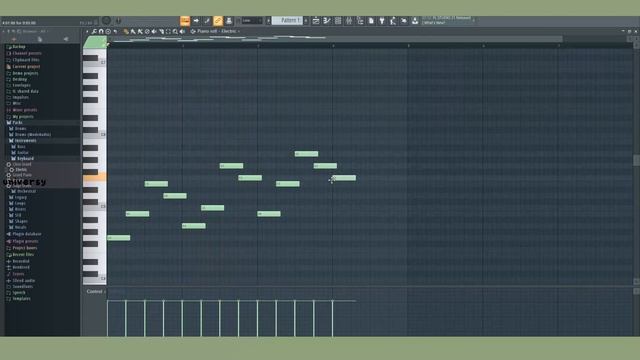Open the channel rack view icon

pos(338,20)
